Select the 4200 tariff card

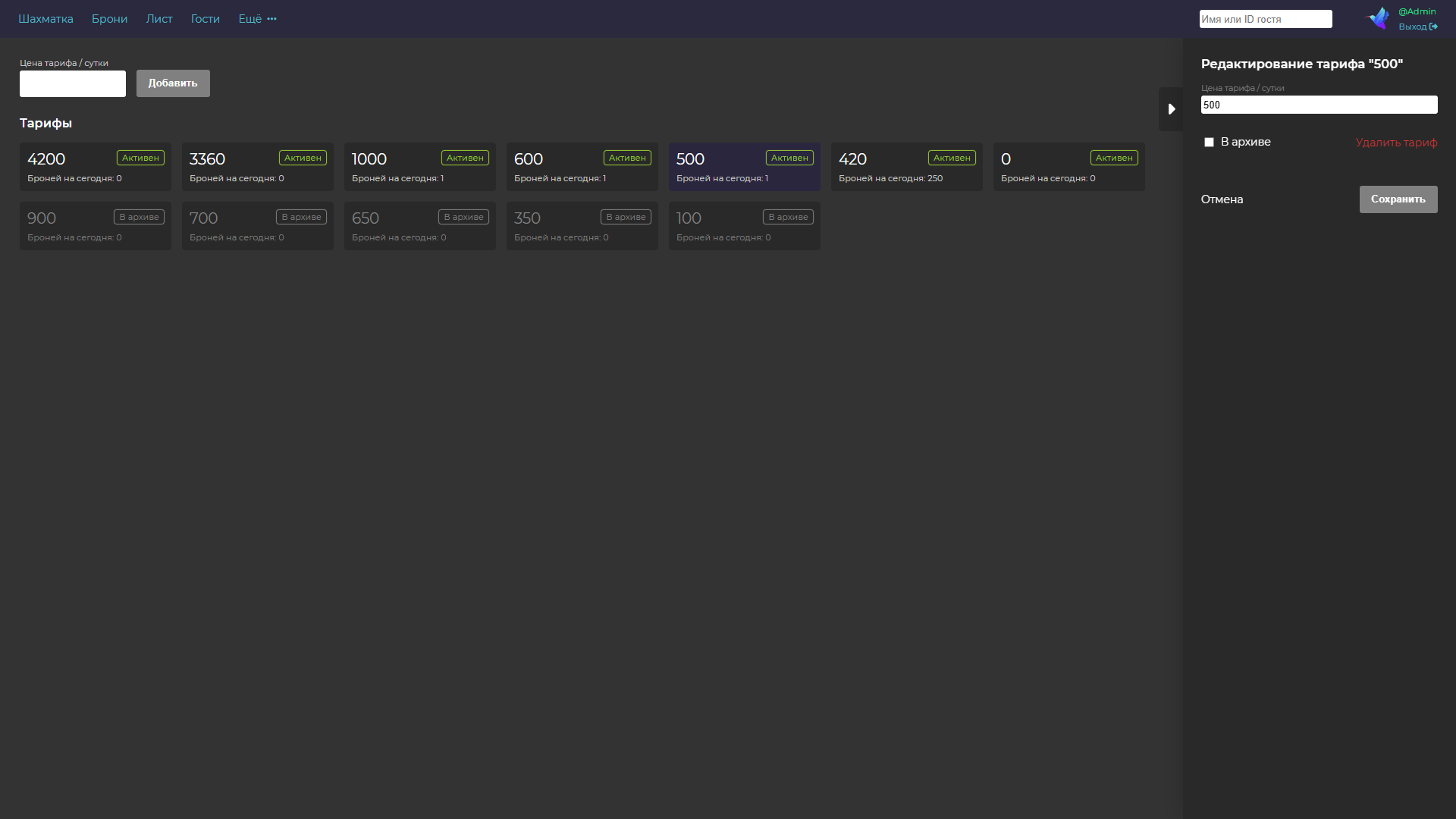[x=96, y=167]
